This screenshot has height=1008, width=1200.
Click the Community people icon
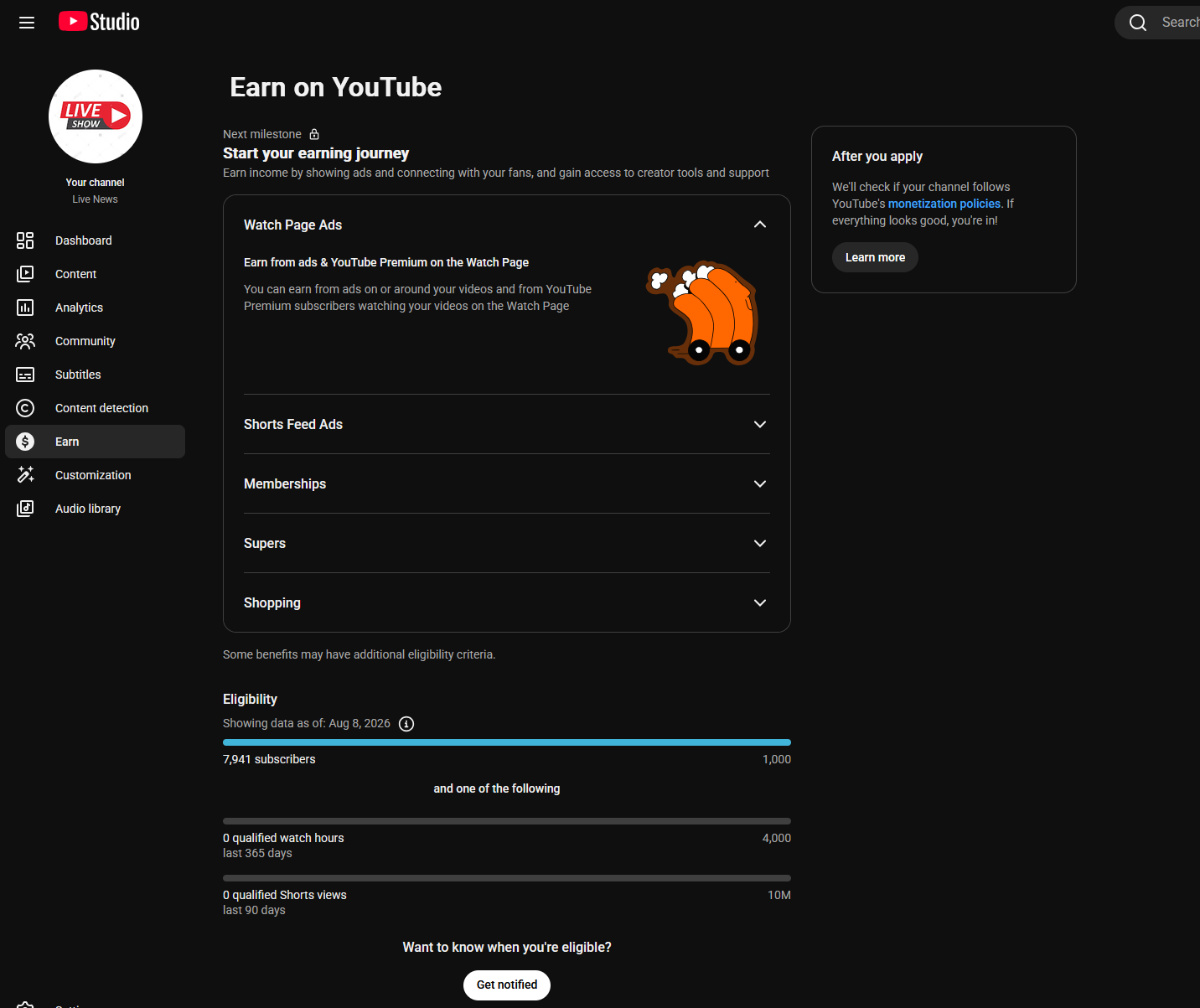25,341
